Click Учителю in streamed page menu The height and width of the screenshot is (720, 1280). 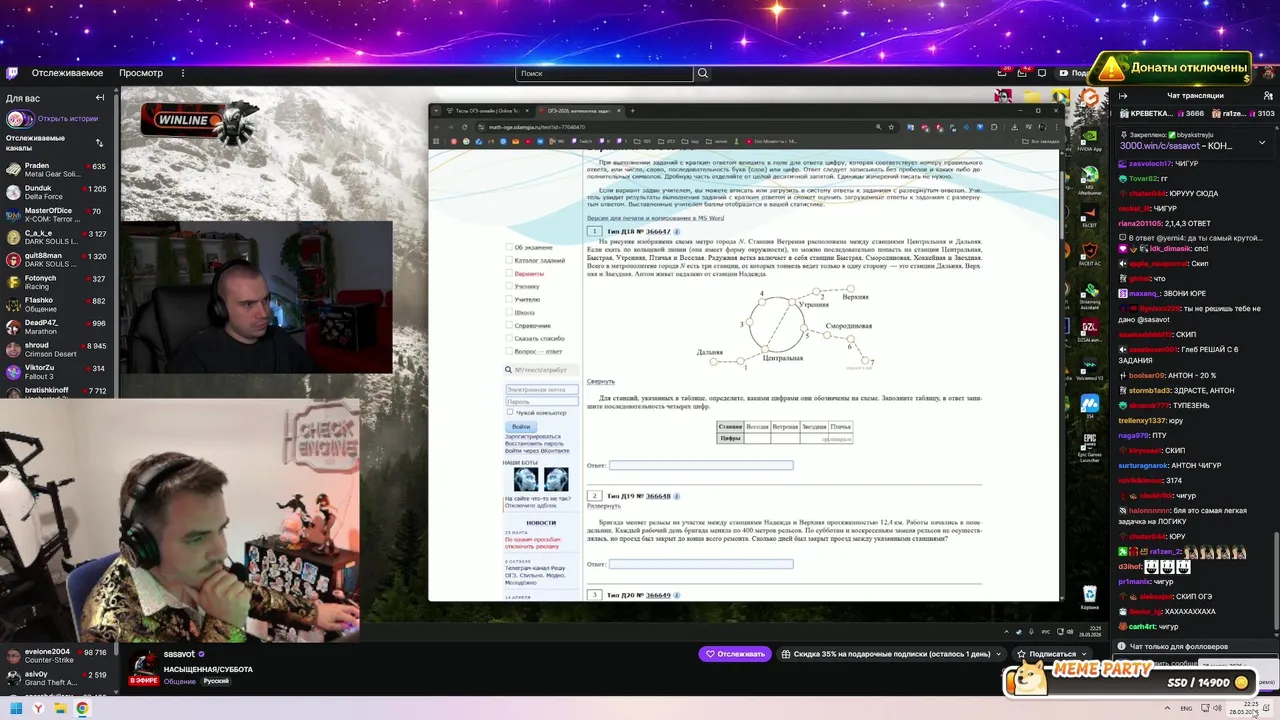click(x=527, y=299)
